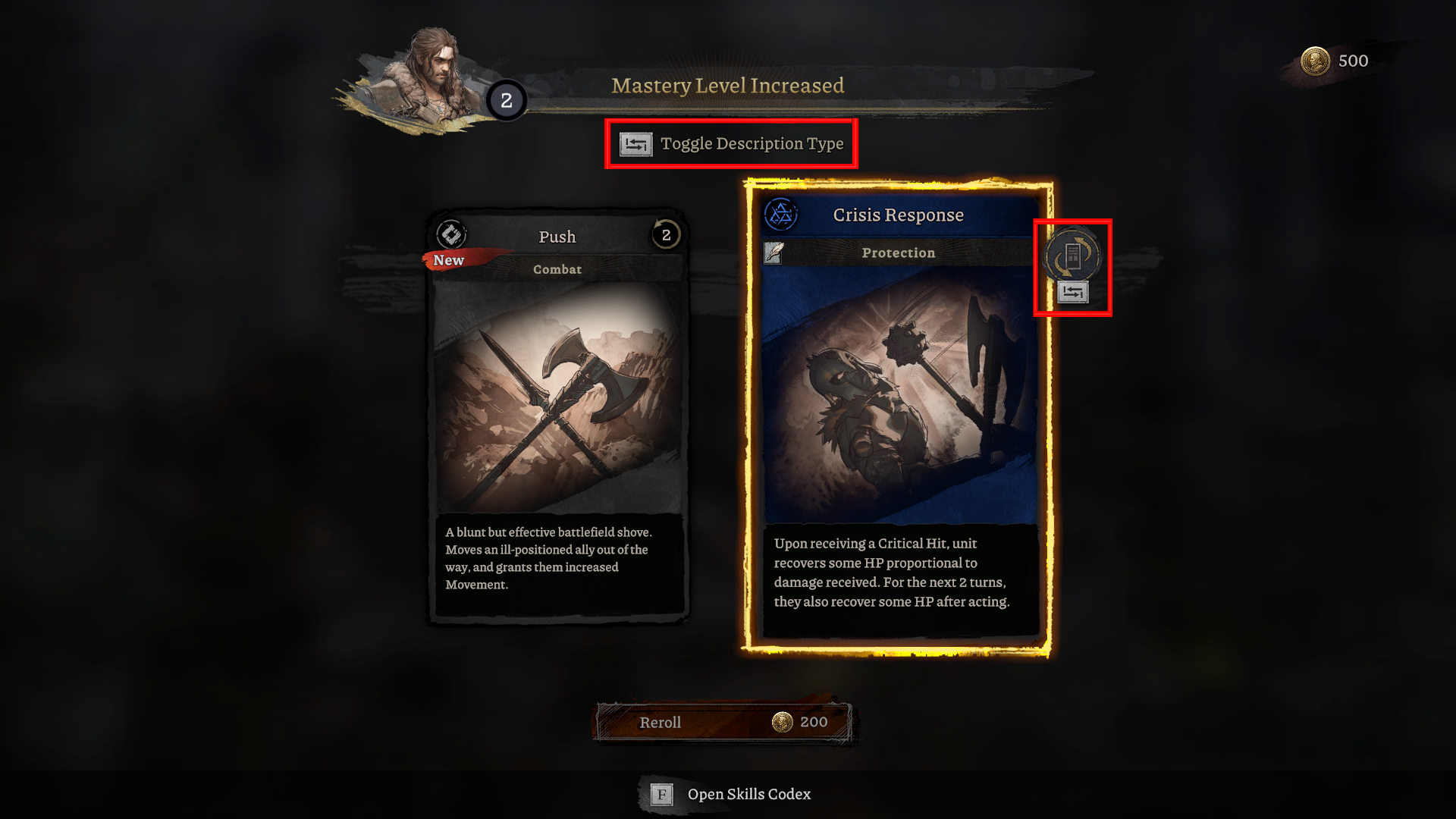Click the Push card's cooldown 2 badge
Screen dimensions: 1456x819
coord(666,235)
